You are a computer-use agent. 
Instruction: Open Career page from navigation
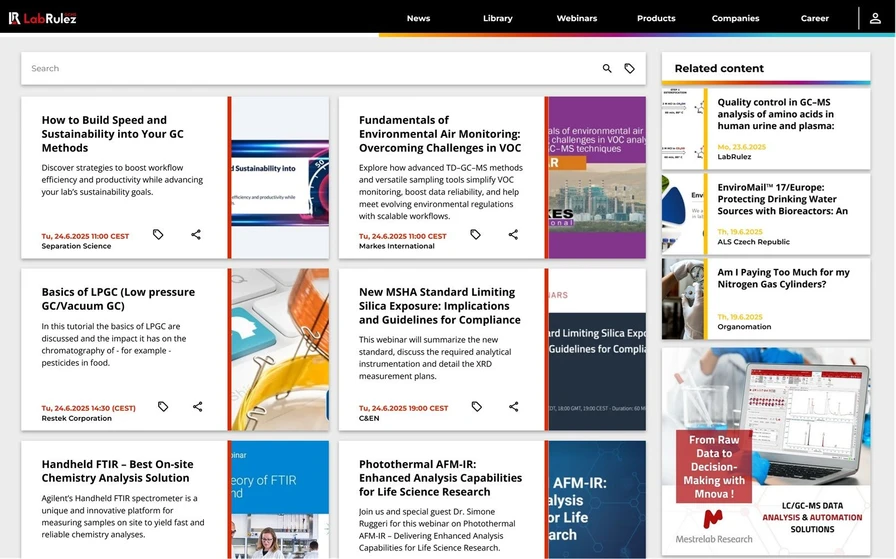click(814, 18)
